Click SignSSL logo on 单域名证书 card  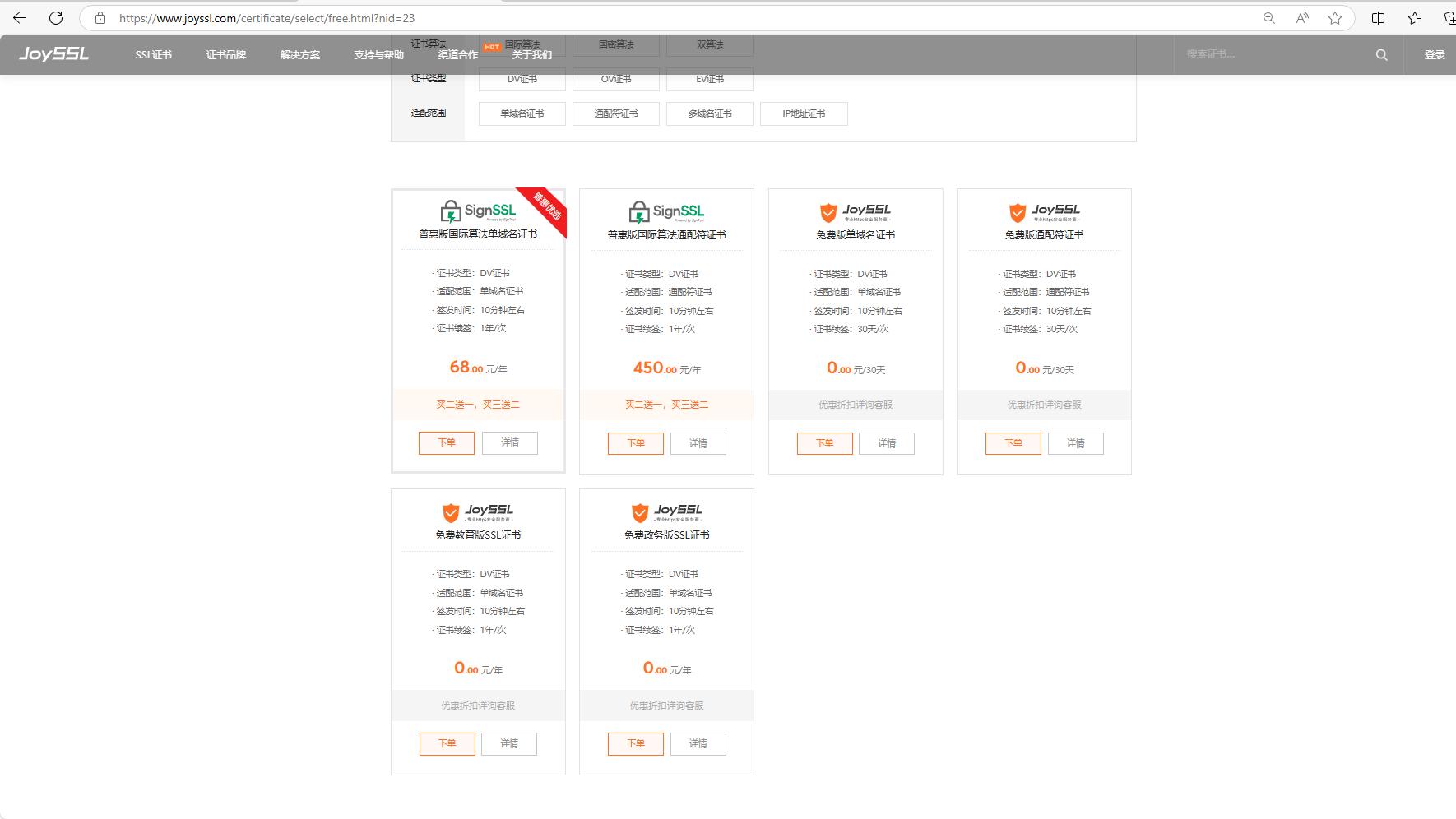pyautogui.click(x=479, y=211)
